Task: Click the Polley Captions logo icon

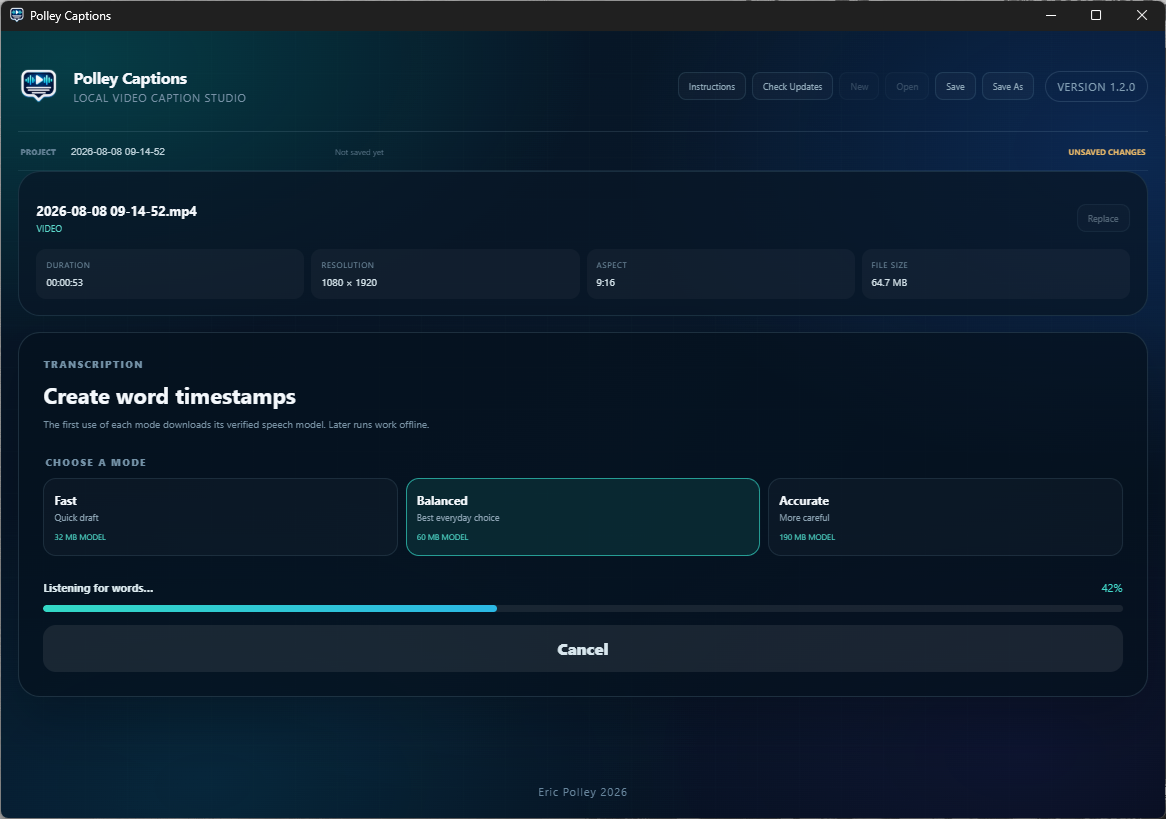Action: coord(39,86)
